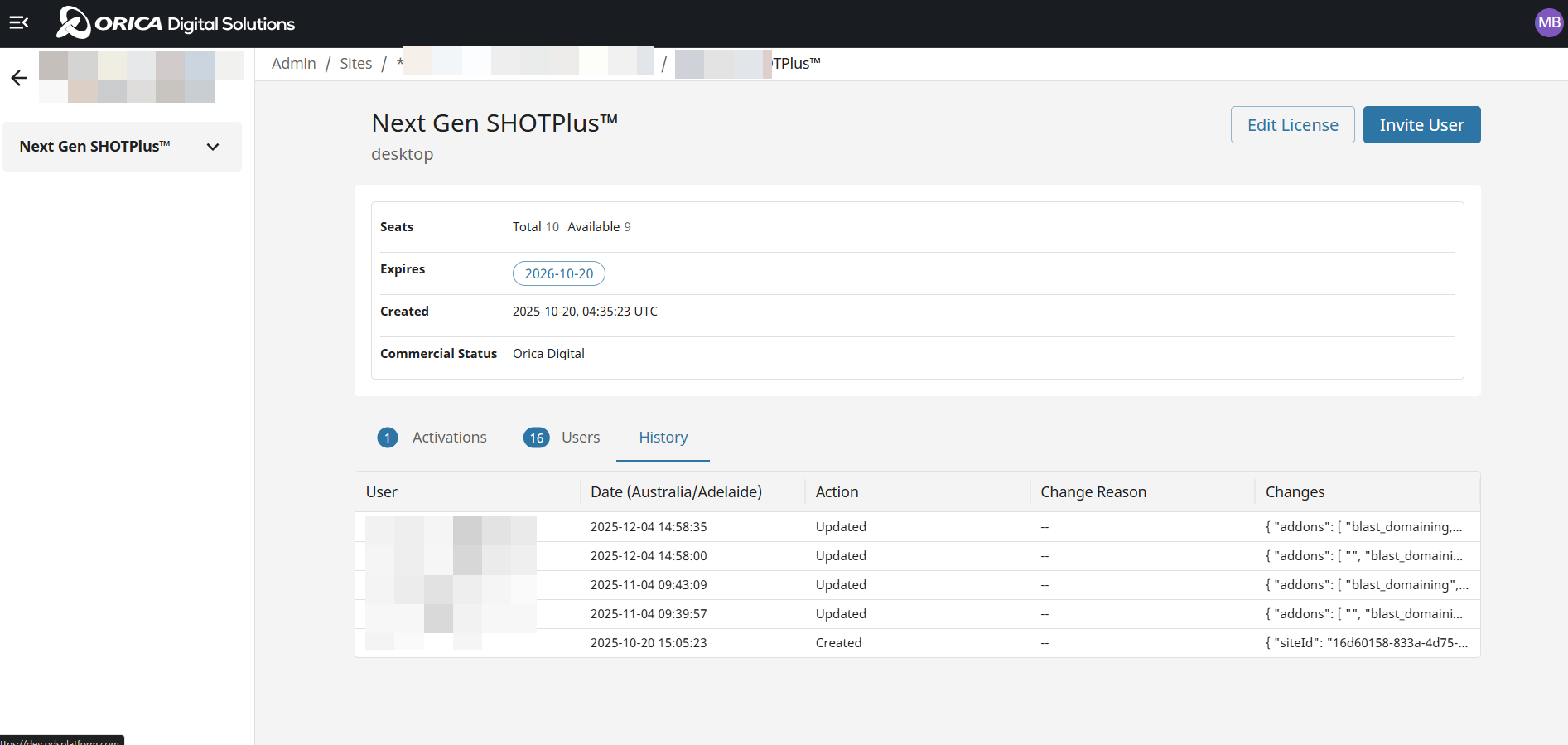Viewport: 1568px width, 745px height.
Task: Sort by the Changes column header
Action: [1368, 492]
